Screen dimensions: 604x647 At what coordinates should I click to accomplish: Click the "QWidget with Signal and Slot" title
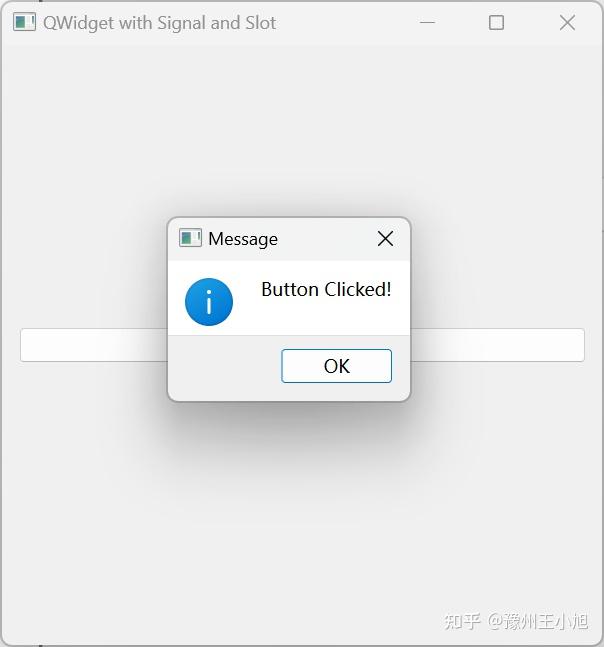160,22
